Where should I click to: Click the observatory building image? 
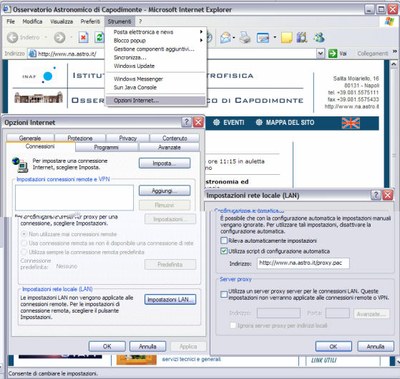[39, 97]
